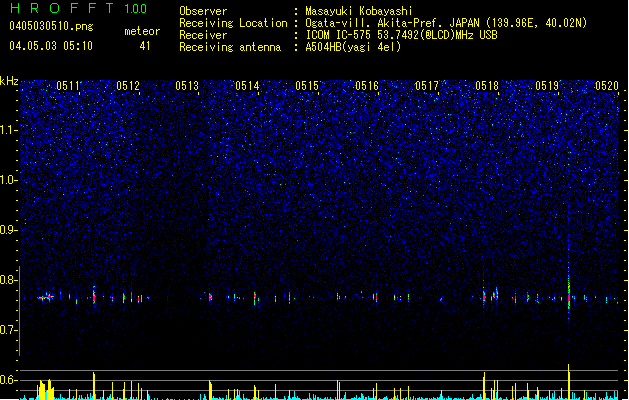The height and width of the screenshot is (400, 629).
Task: Click observer name Masayuki Kobayashi
Action: tap(359, 11)
